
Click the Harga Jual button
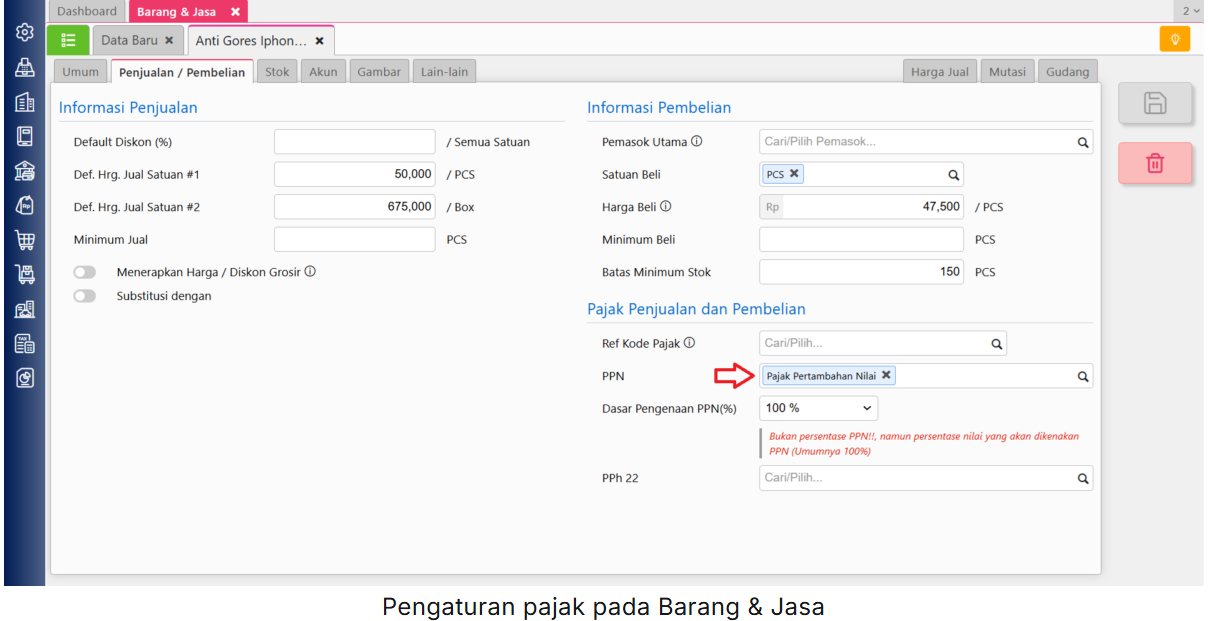click(940, 72)
